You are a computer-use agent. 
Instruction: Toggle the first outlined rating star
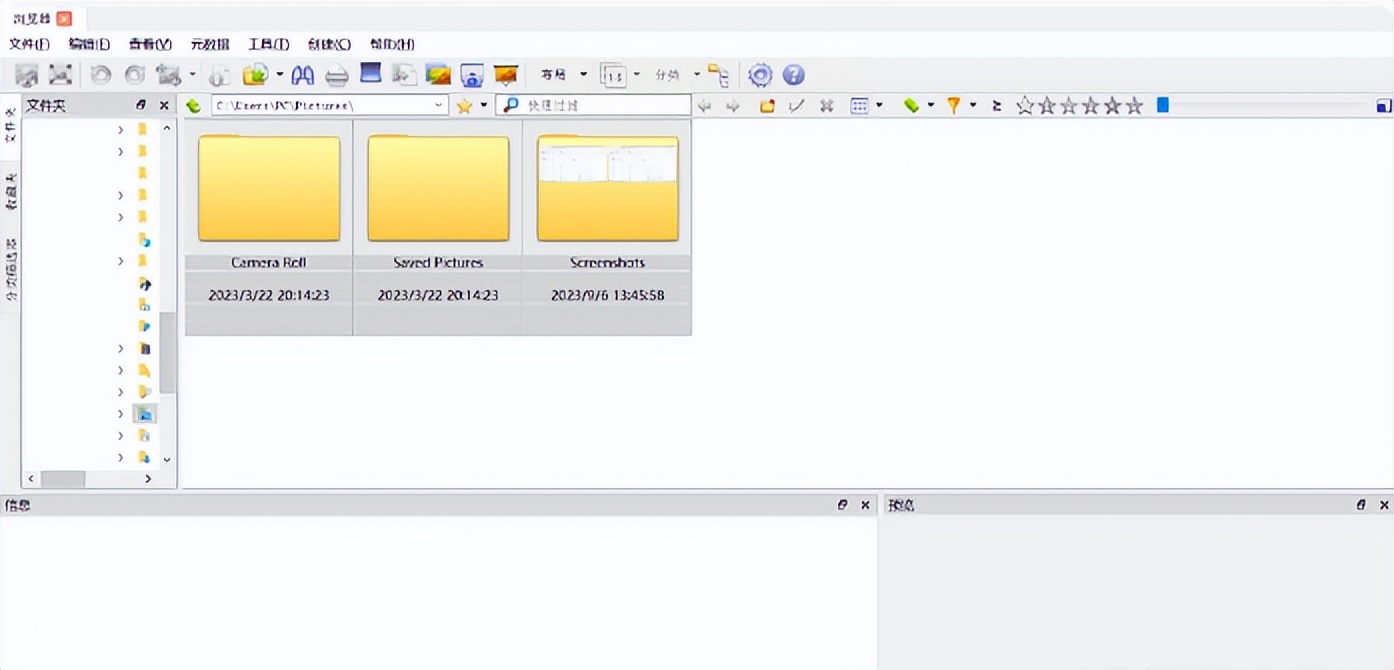1024,105
